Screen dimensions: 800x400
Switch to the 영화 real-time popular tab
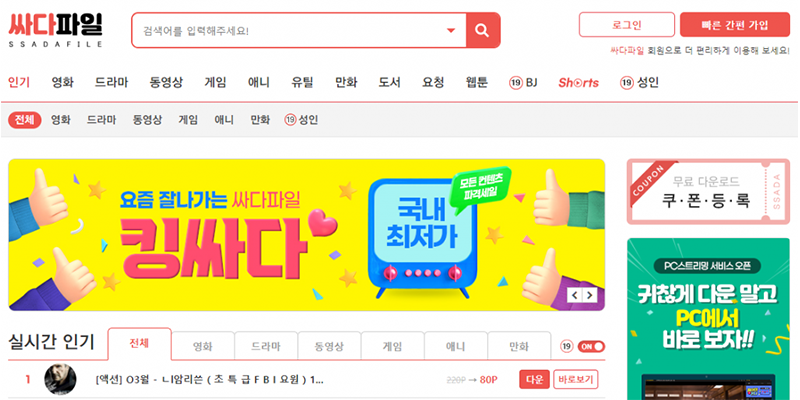coord(203,346)
